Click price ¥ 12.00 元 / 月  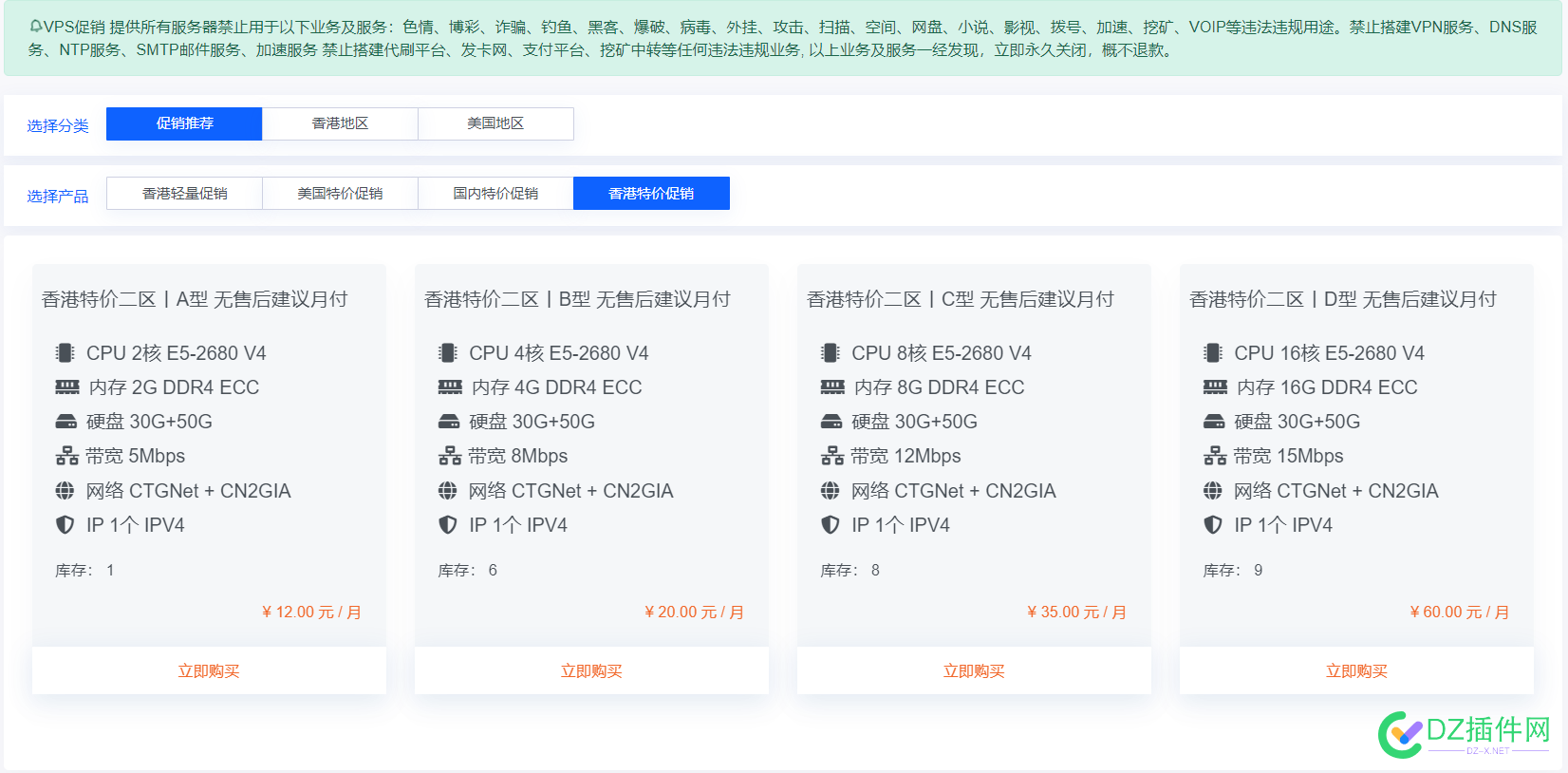click(x=311, y=613)
